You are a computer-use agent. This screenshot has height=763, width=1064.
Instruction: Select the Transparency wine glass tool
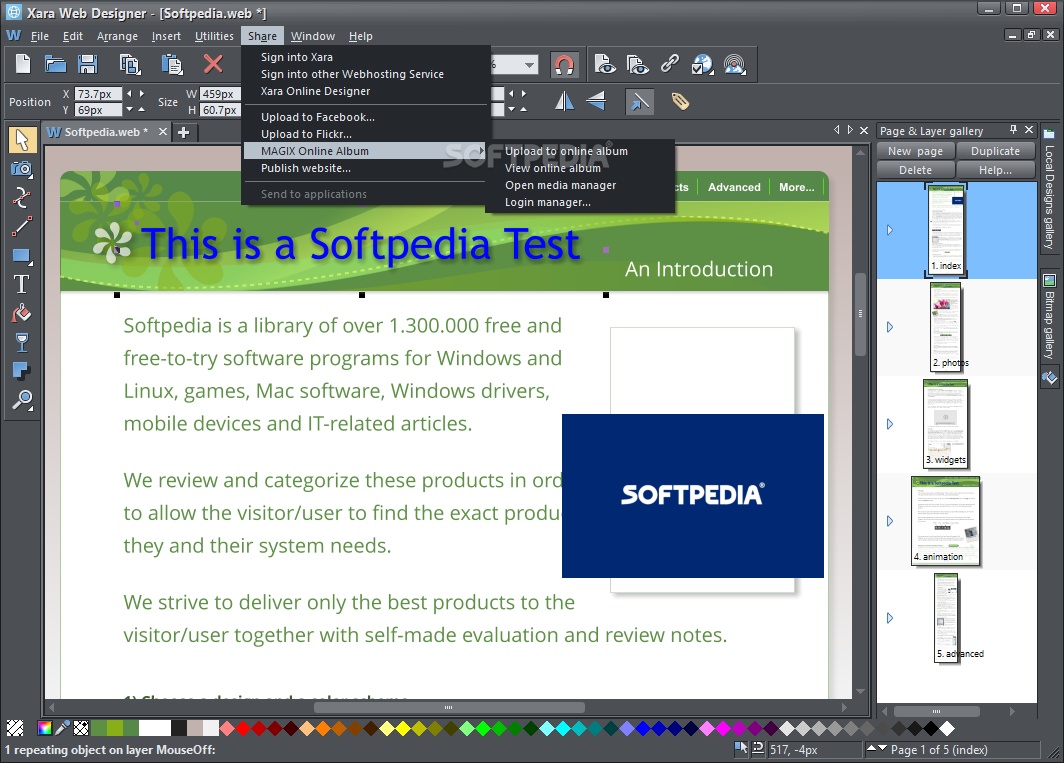pos(22,342)
